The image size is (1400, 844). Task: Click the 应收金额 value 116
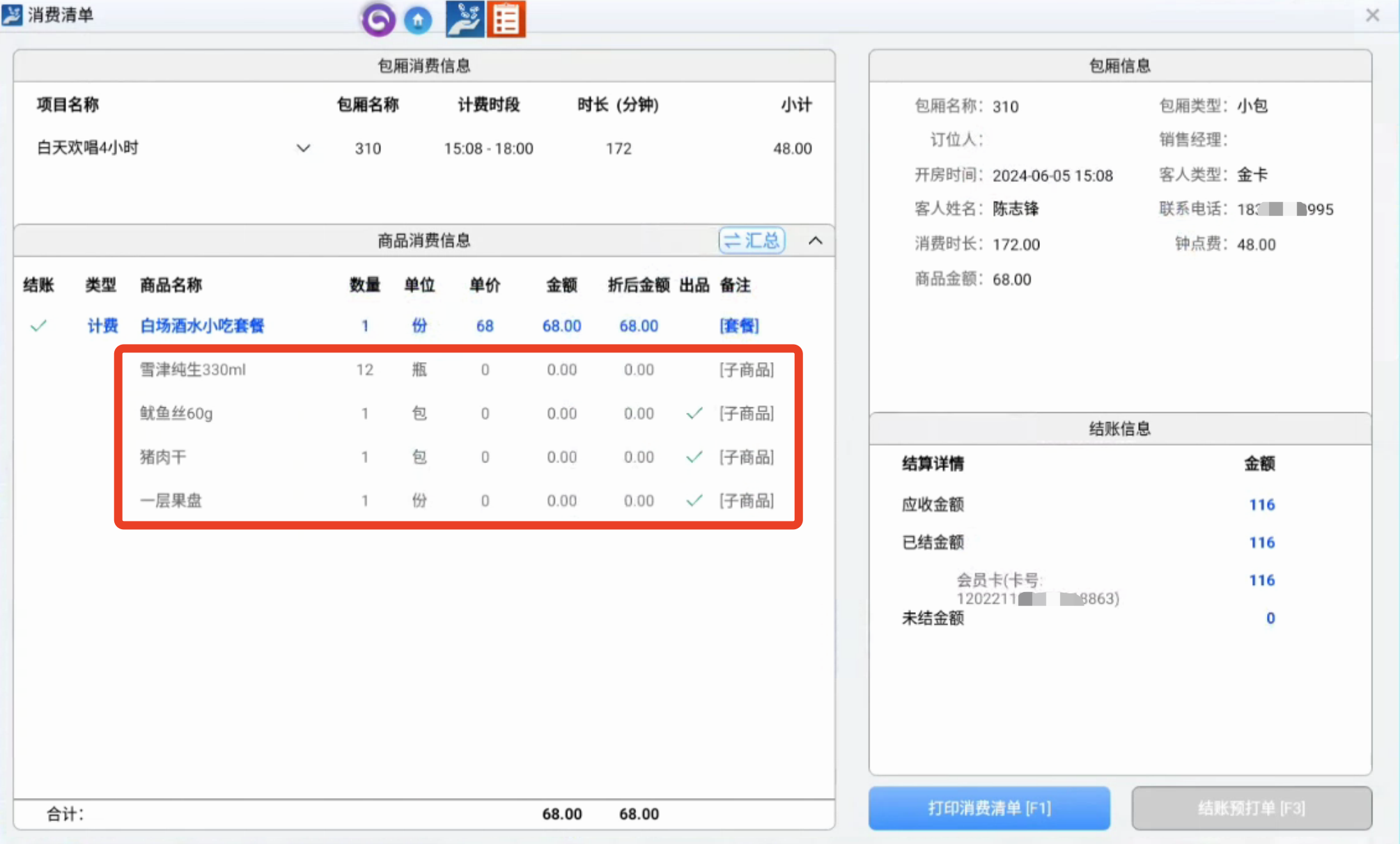point(1261,505)
